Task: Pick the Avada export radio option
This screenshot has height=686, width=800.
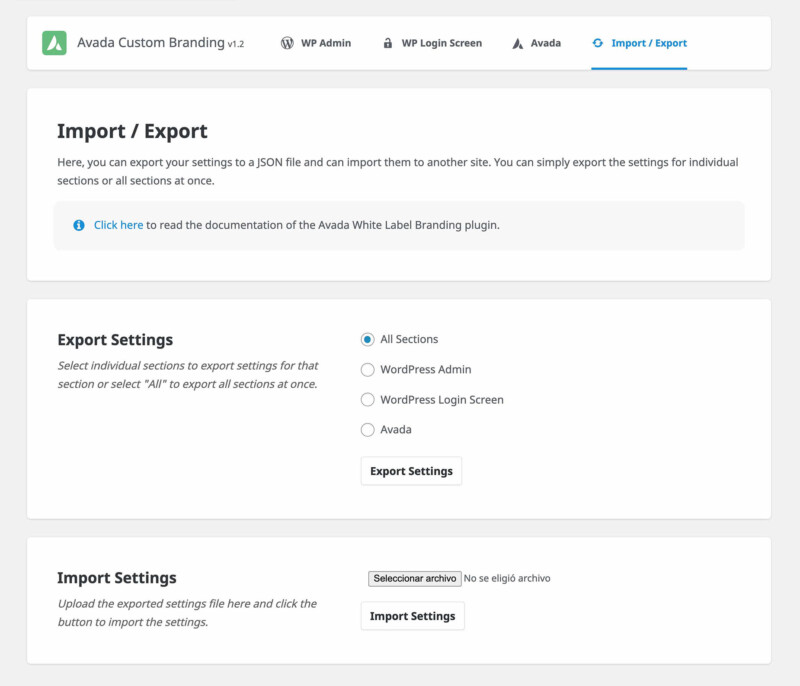Action: pyautogui.click(x=369, y=429)
